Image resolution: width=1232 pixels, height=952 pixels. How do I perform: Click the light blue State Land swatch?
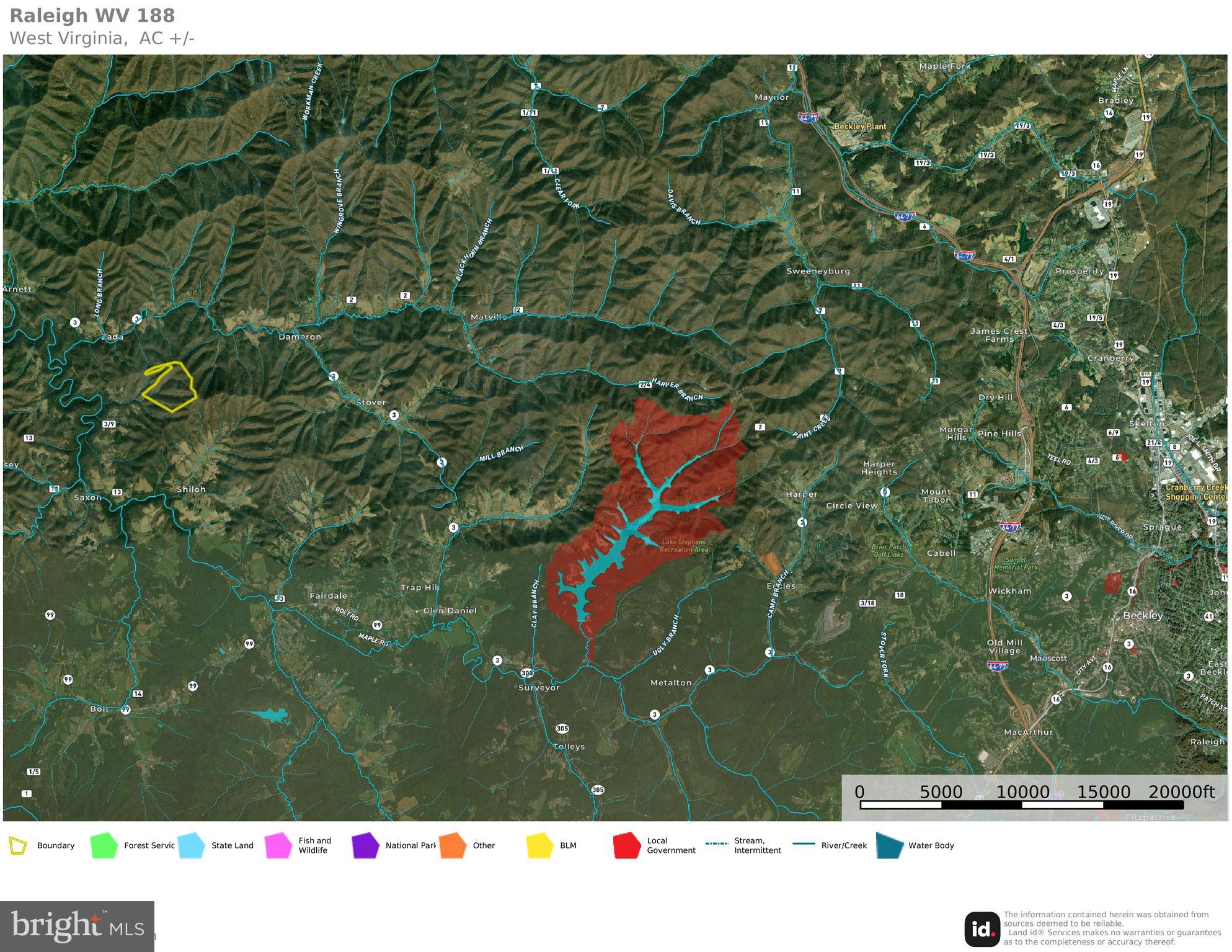coord(191,846)
